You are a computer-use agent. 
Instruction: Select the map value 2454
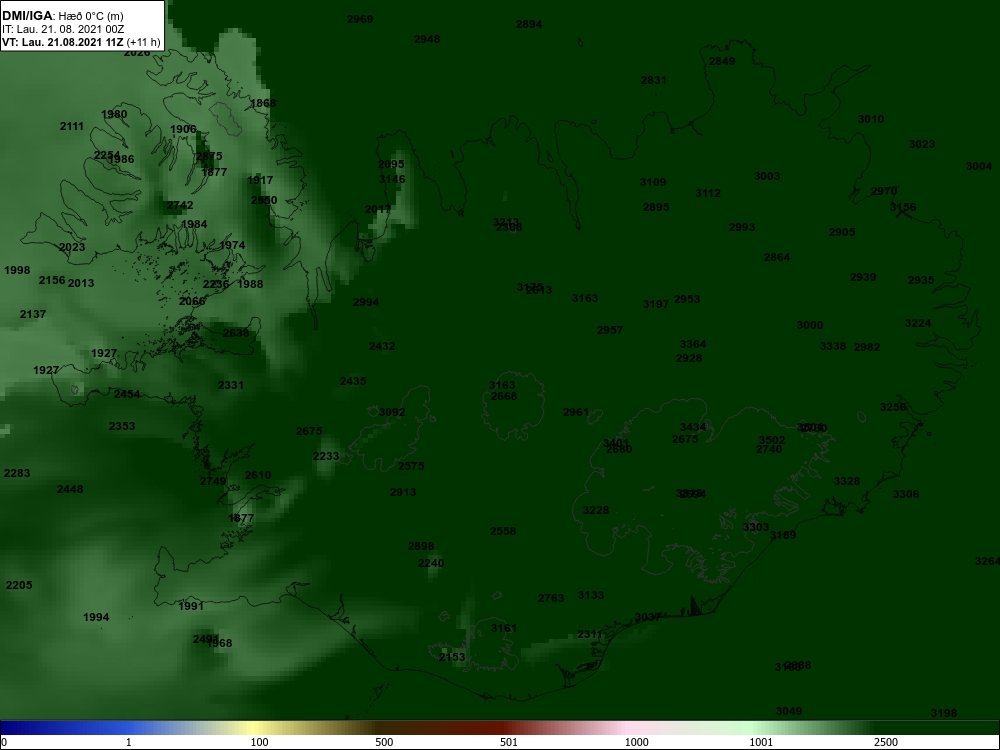127,394
